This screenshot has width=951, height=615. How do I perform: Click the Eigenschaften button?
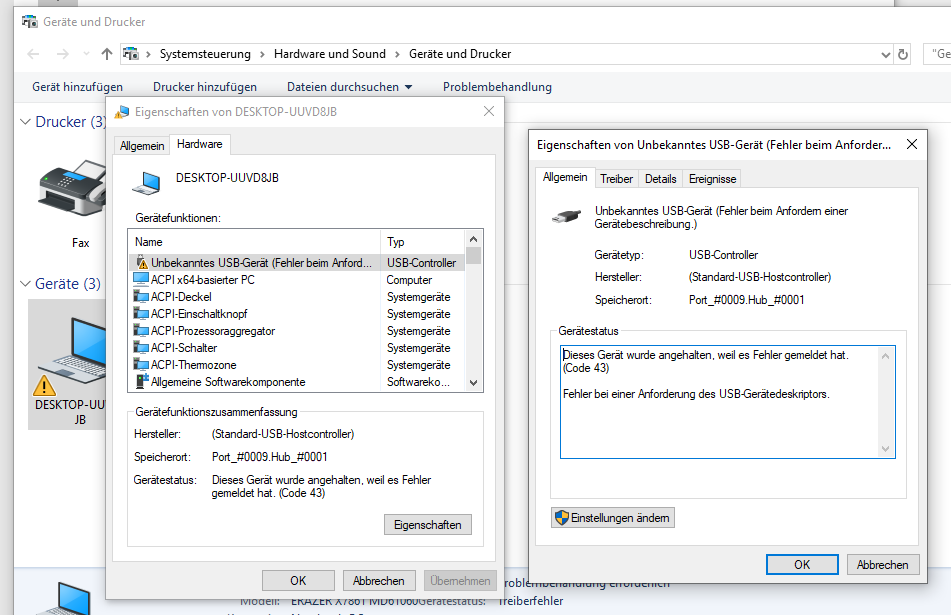coord(427,524)
